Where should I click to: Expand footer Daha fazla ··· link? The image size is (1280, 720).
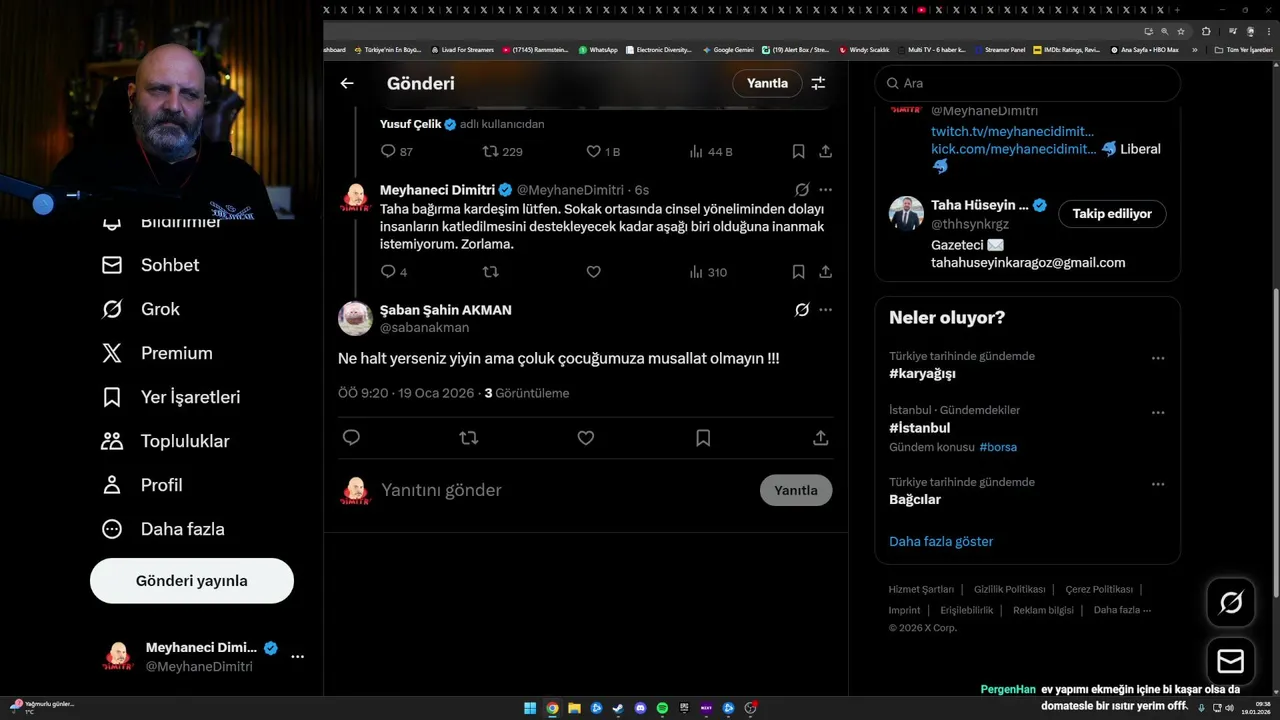click(x=1122, y=610)
